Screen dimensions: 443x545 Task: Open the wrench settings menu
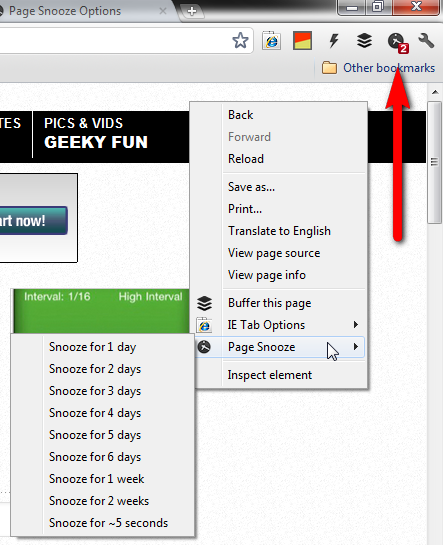[426, 41]
